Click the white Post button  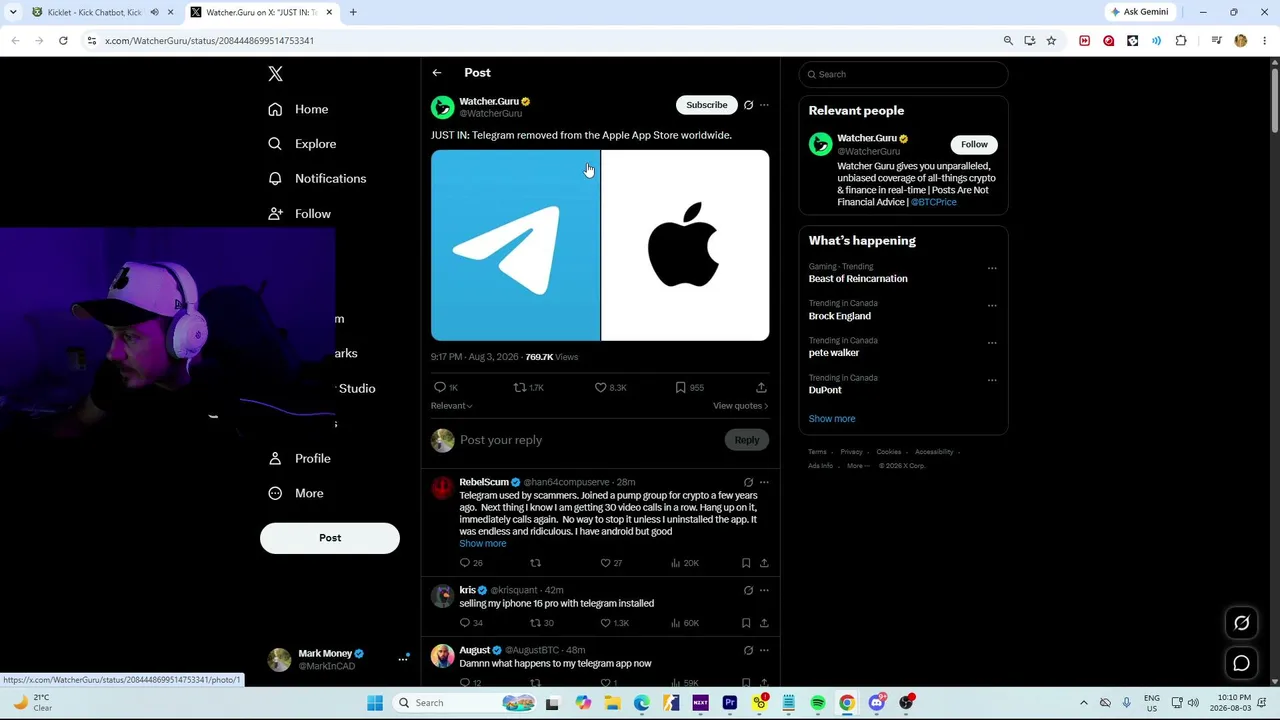point(330,538)
